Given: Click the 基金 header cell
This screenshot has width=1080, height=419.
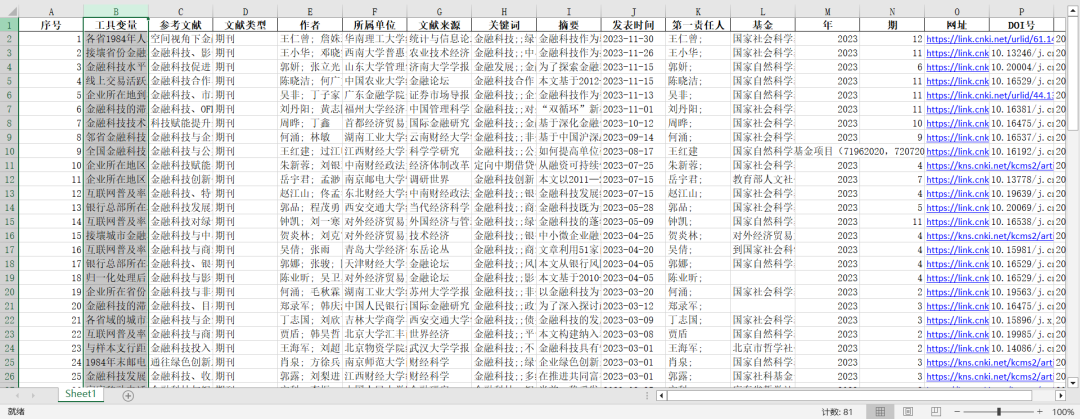Looking at the screenshot, I should pos(763,25).
